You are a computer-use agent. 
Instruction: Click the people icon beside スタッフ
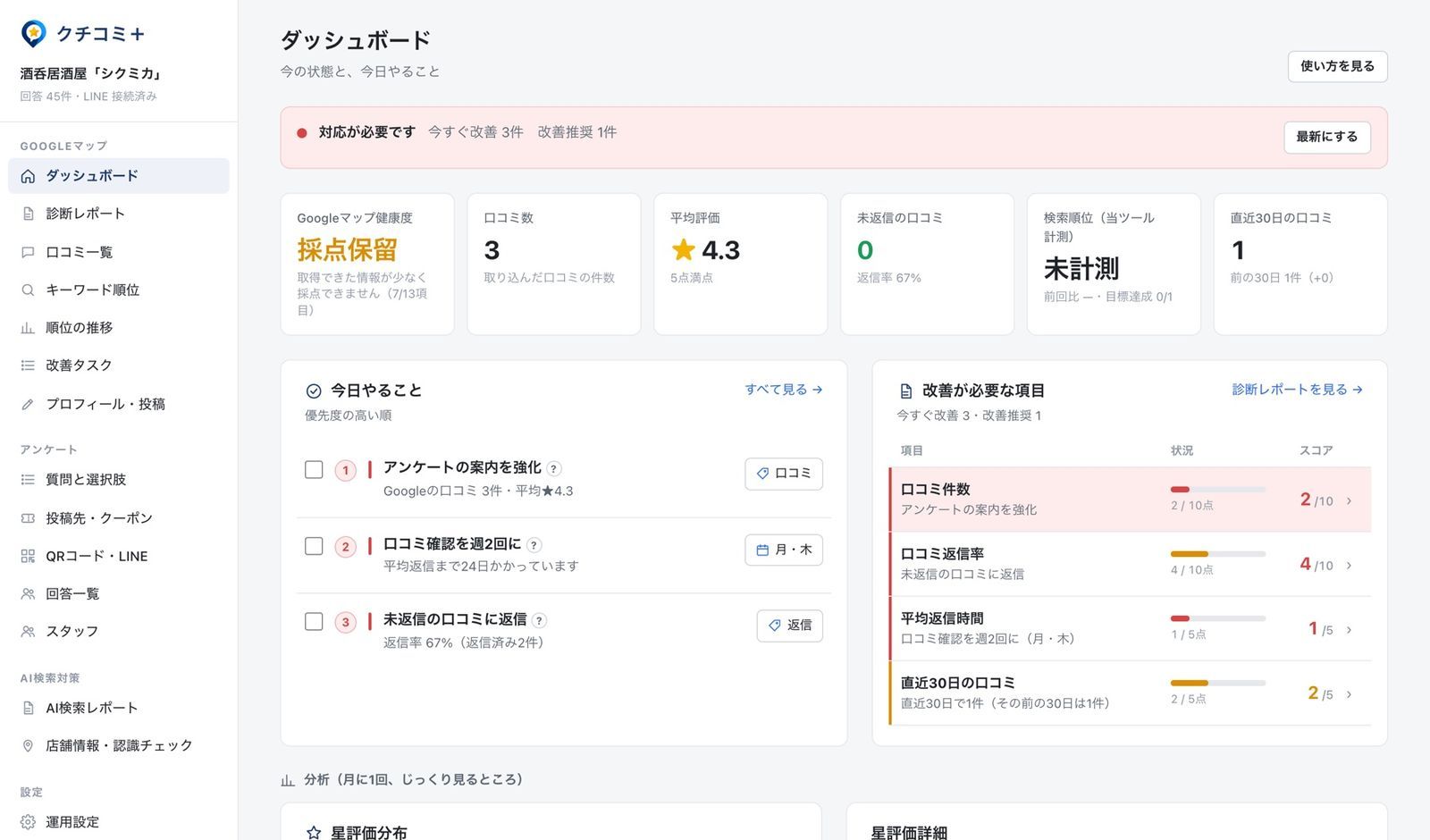(28, 631)
